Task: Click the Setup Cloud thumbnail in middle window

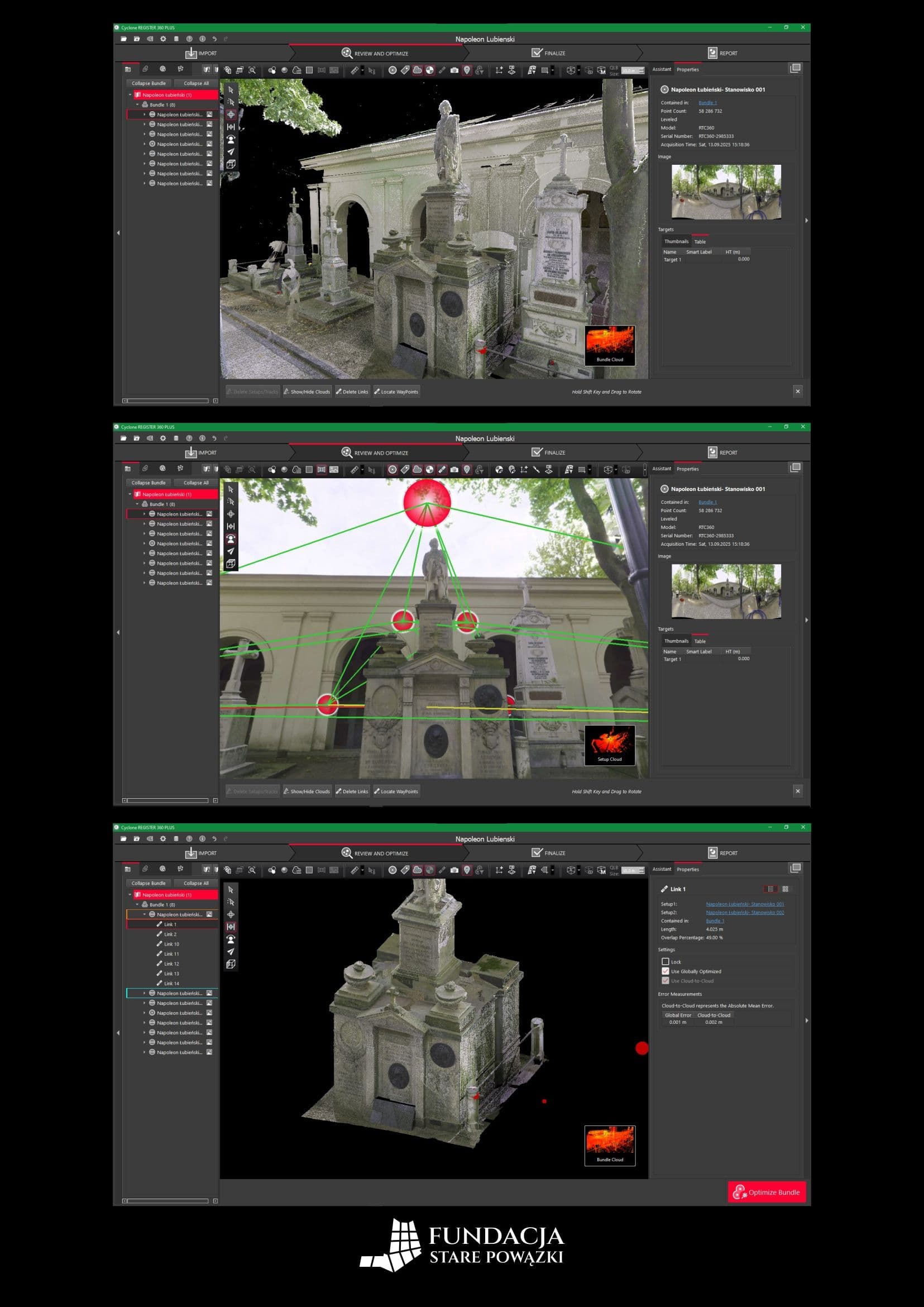Action: 610,745
